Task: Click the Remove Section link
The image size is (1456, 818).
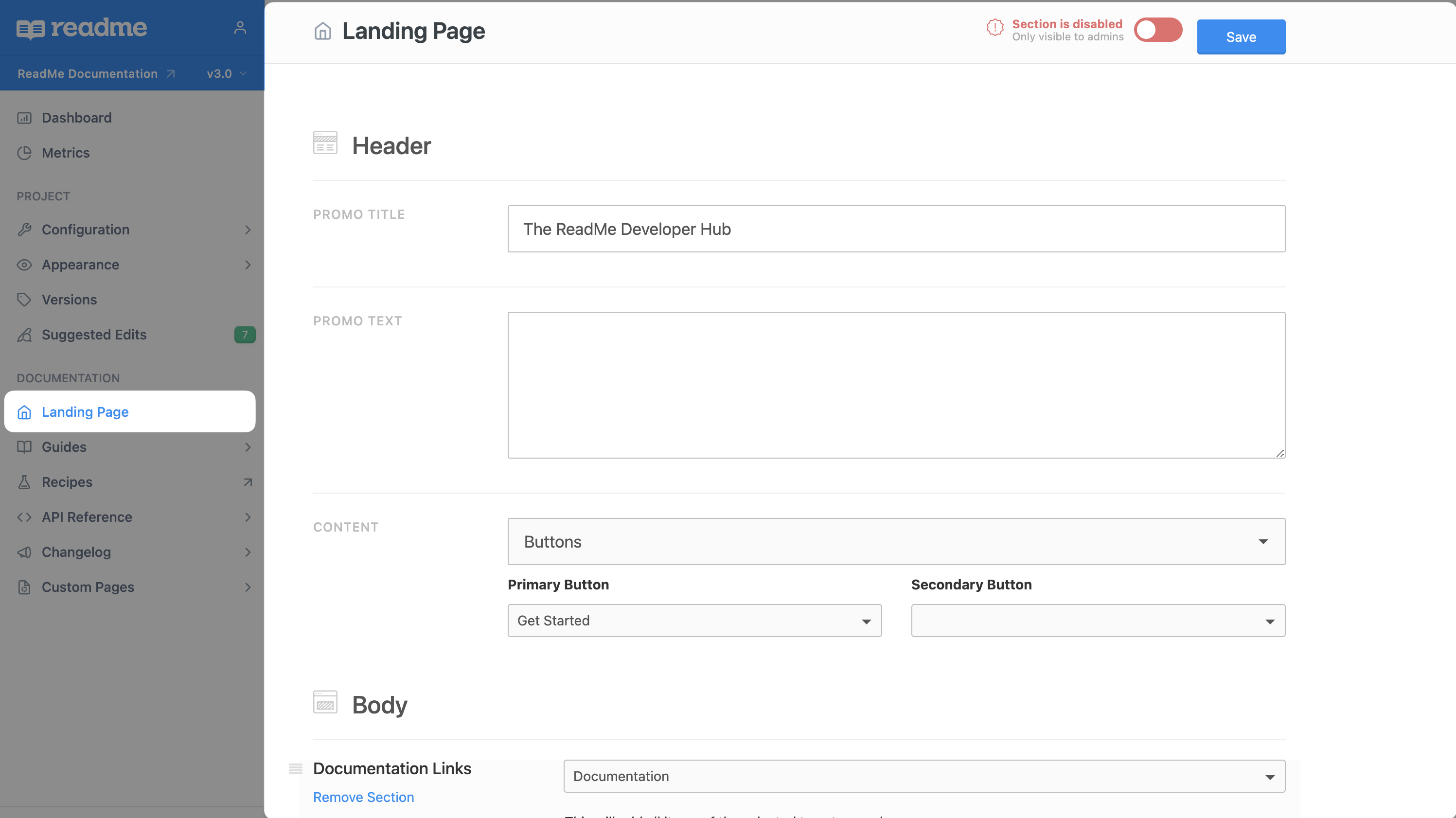Action: coord(363,797)
